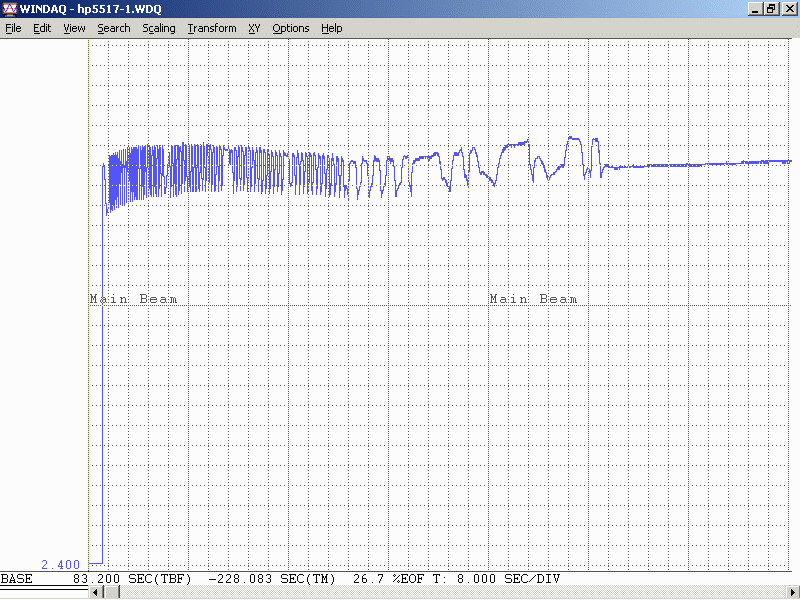Click the left 'Main Beam' event marker label
This screenshot has height=600, width=800.
click(x=133, y=299)
